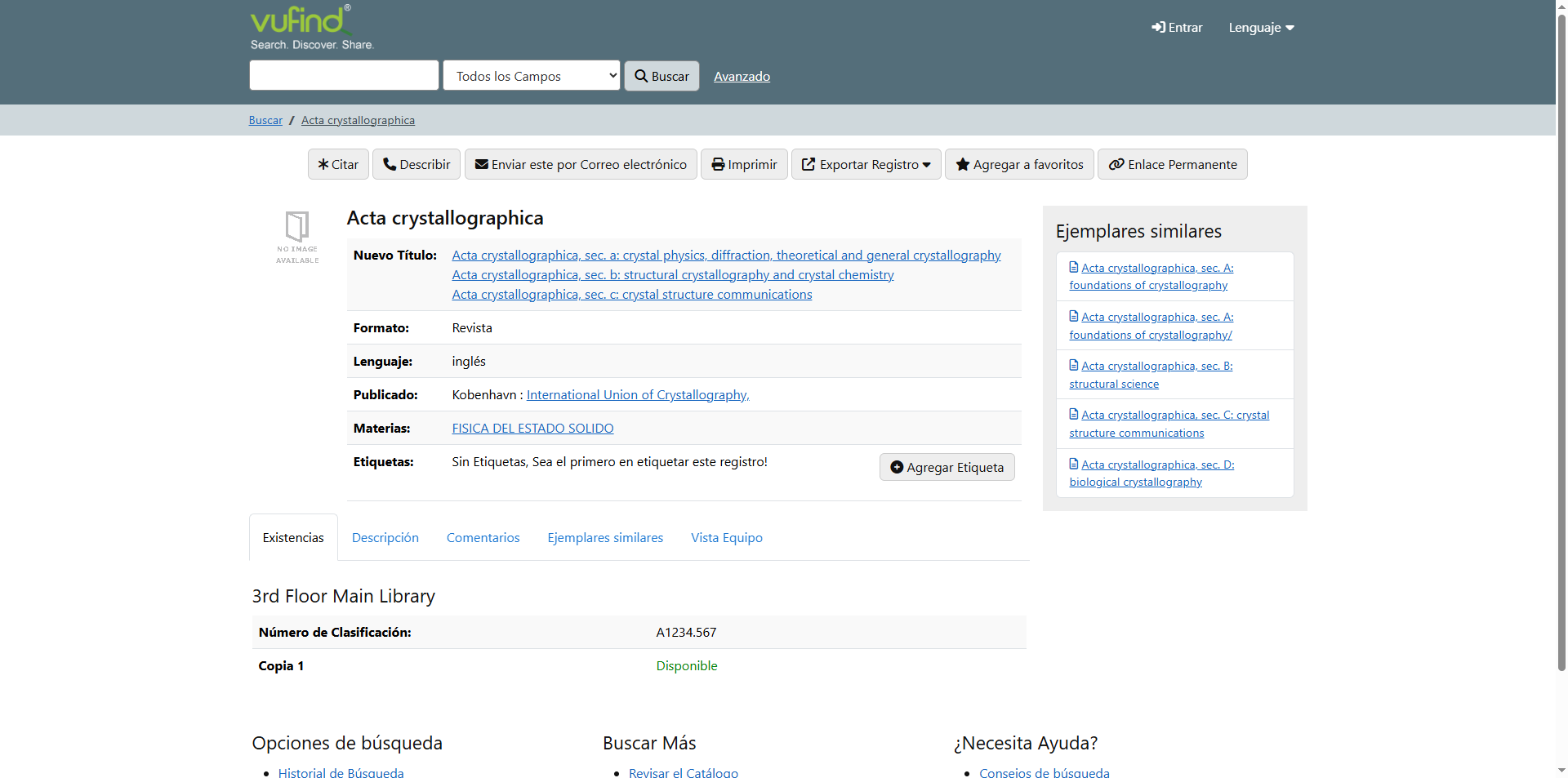This screenshot has width=1568, height=778.
Task: Open the Lenguaje menu
Action: [x=1261, y=28]
